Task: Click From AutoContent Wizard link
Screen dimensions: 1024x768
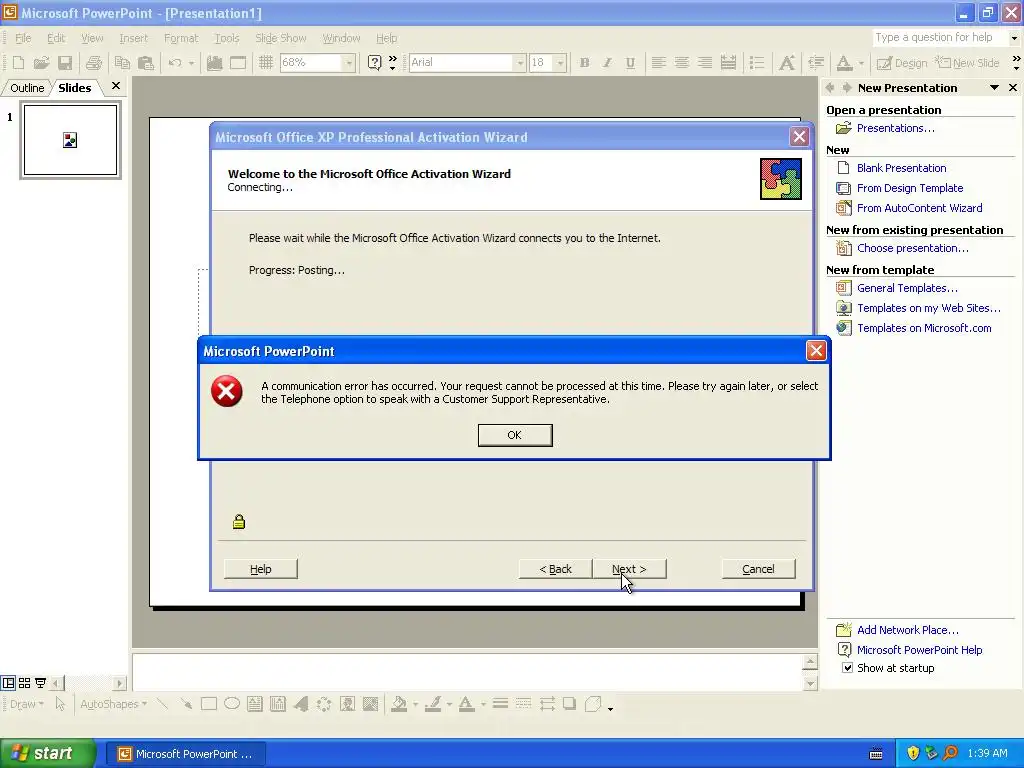Action: [x=920, y=208]
